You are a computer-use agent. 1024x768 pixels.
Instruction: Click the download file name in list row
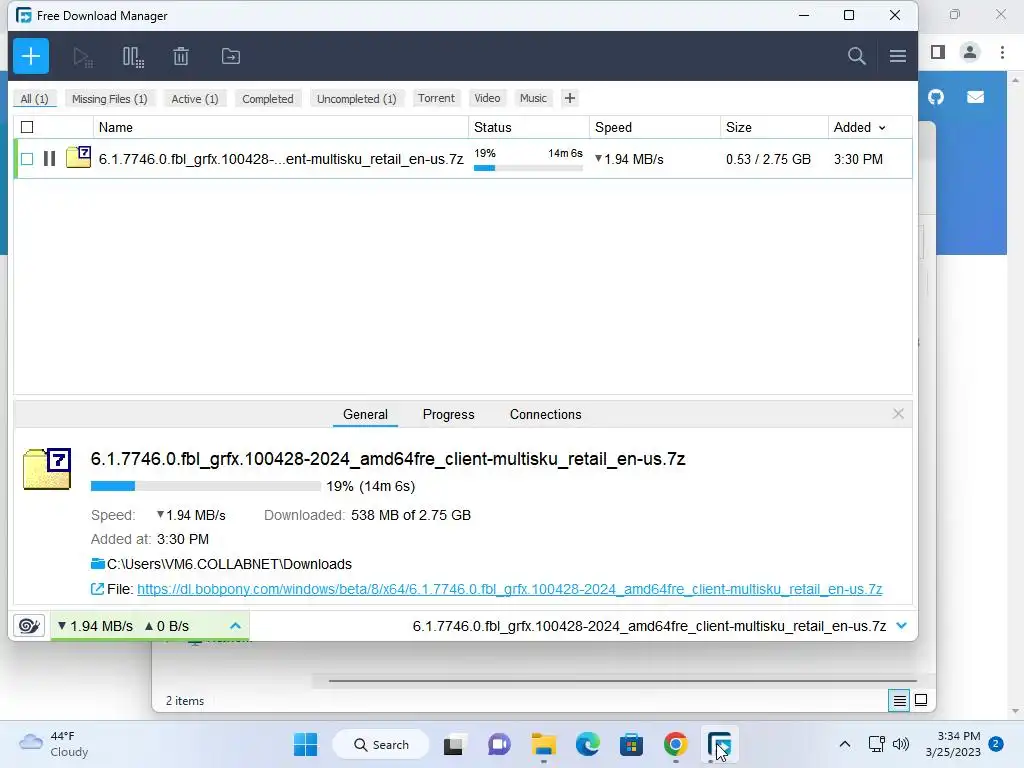(x=281, y=159)
